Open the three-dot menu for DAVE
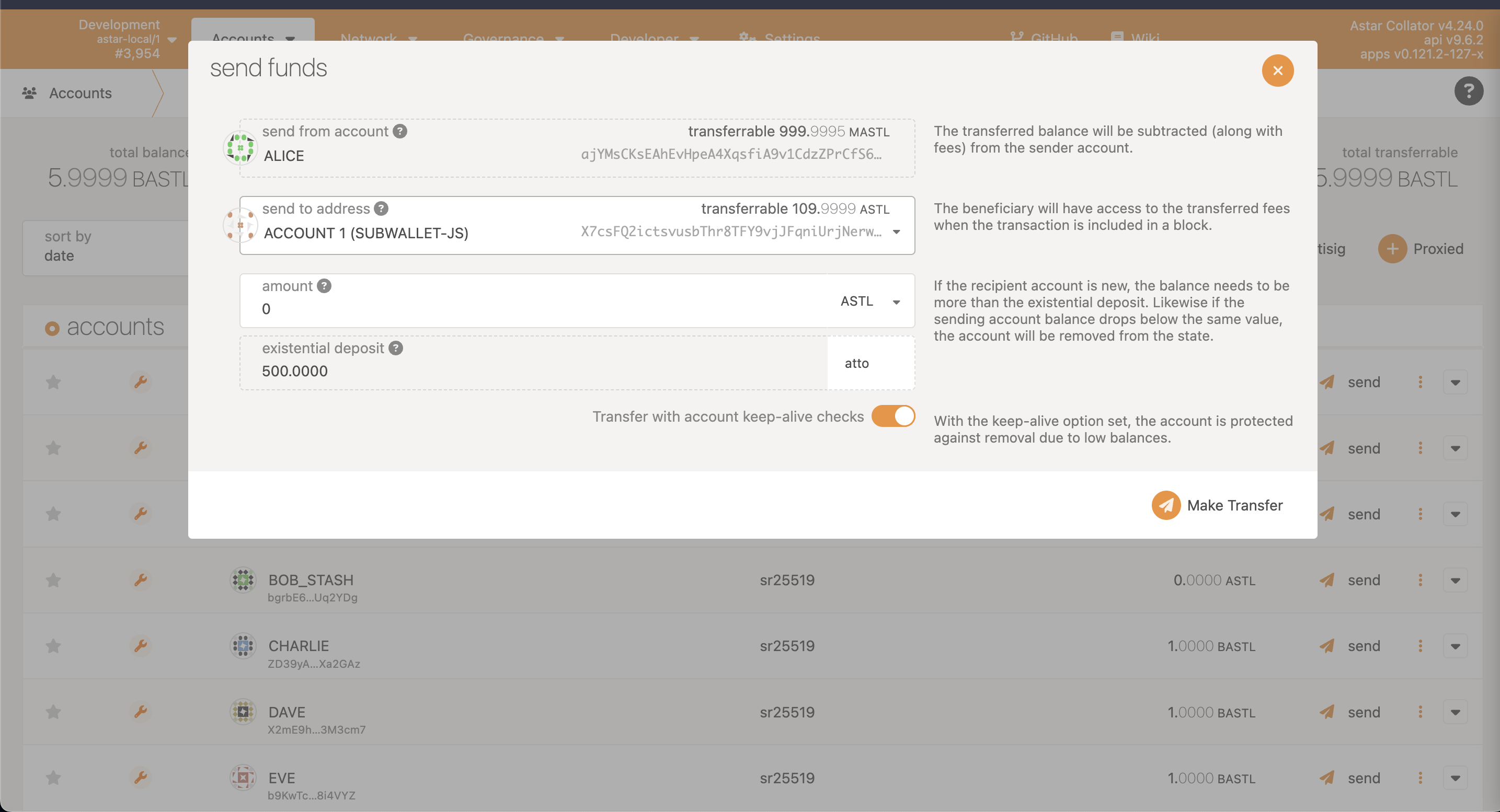The width and height of the screenshot is (1500, 812). point(1420,712)
